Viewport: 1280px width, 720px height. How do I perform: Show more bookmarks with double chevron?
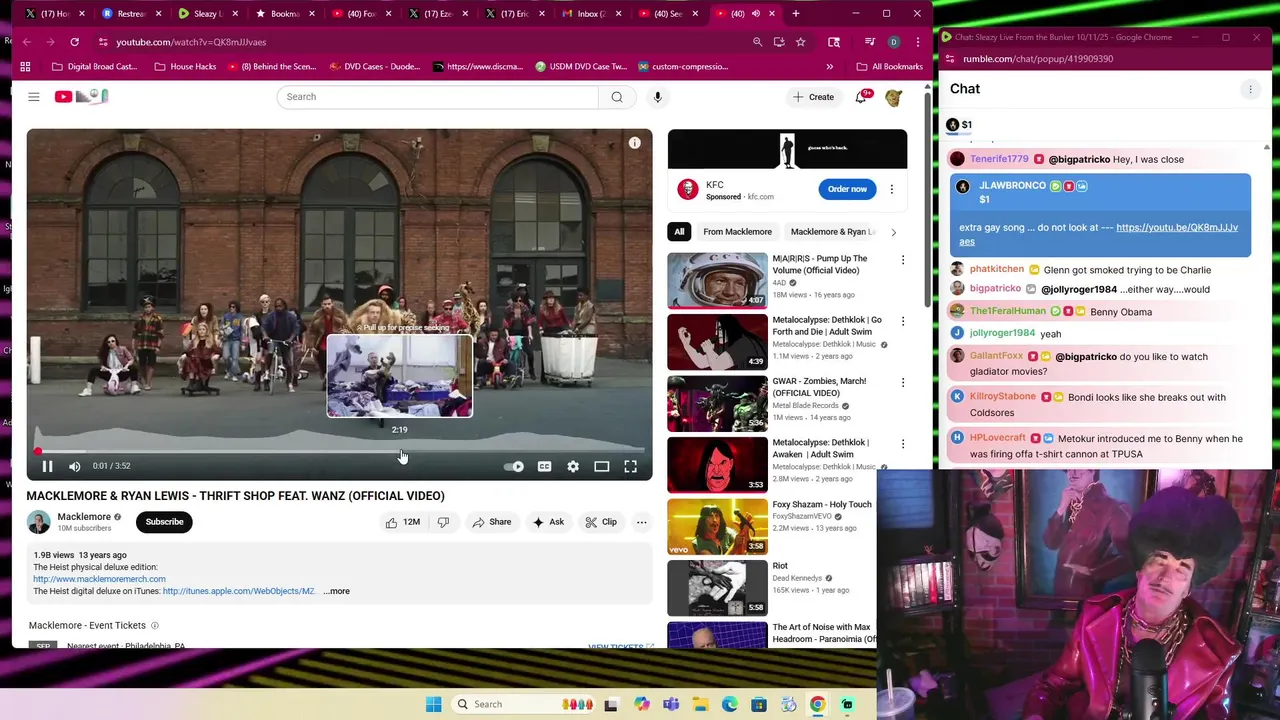pos(829,67)
